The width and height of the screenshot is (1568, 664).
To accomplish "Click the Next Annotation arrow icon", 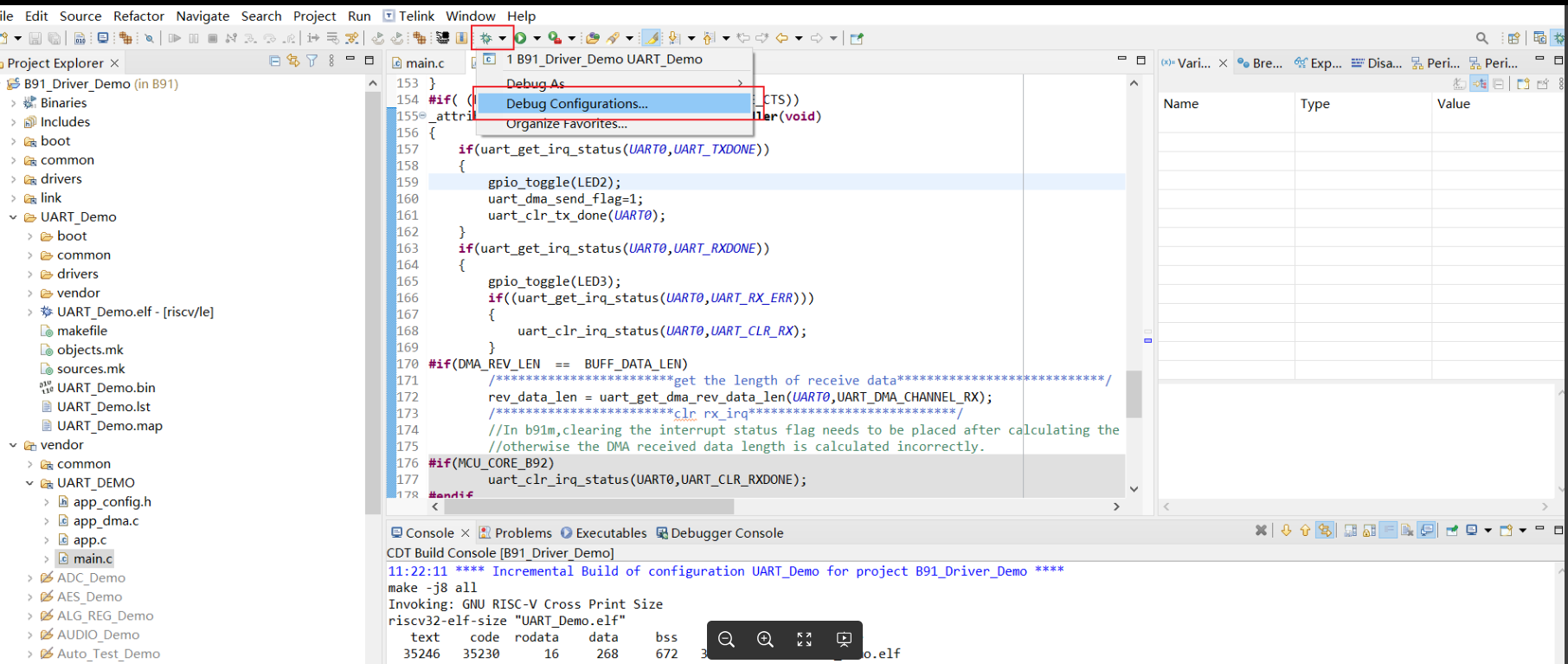I will (x=673, y=38).
